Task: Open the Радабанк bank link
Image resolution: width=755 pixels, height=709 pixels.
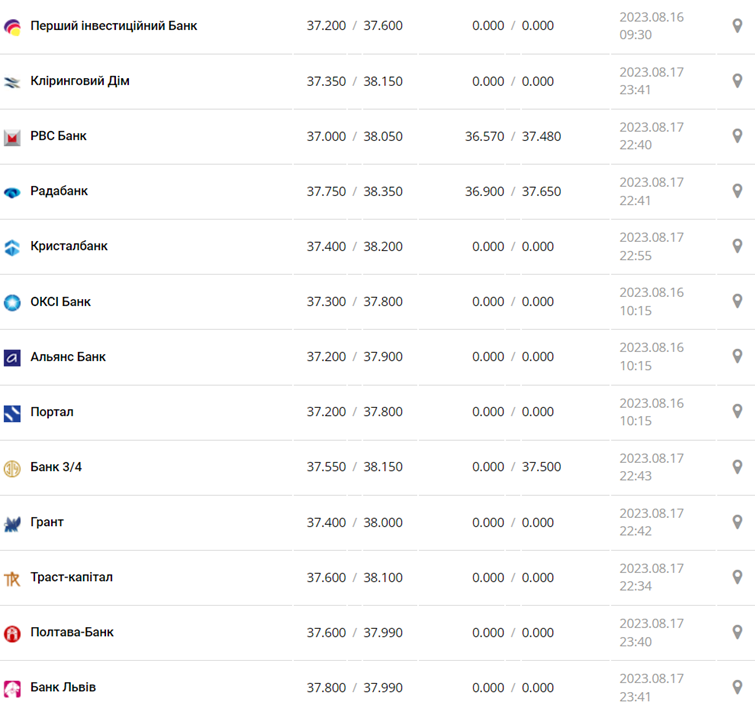Action: [59, 191]
